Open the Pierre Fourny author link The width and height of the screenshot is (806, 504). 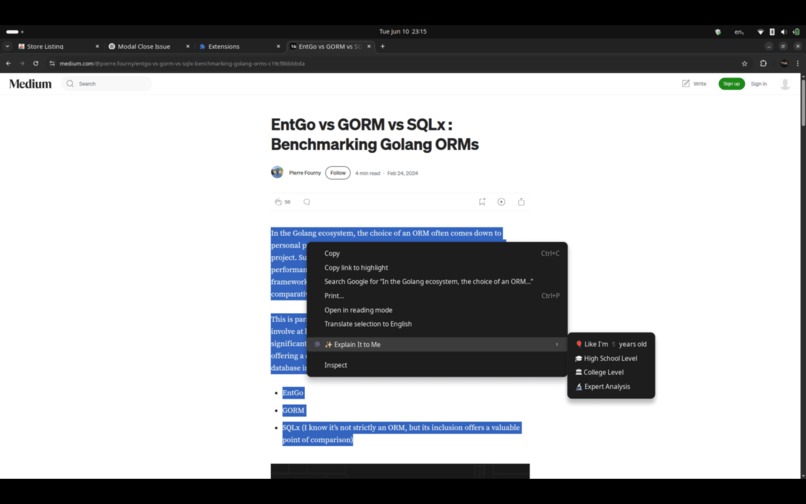pyautogui.click(x=305, y=173)
